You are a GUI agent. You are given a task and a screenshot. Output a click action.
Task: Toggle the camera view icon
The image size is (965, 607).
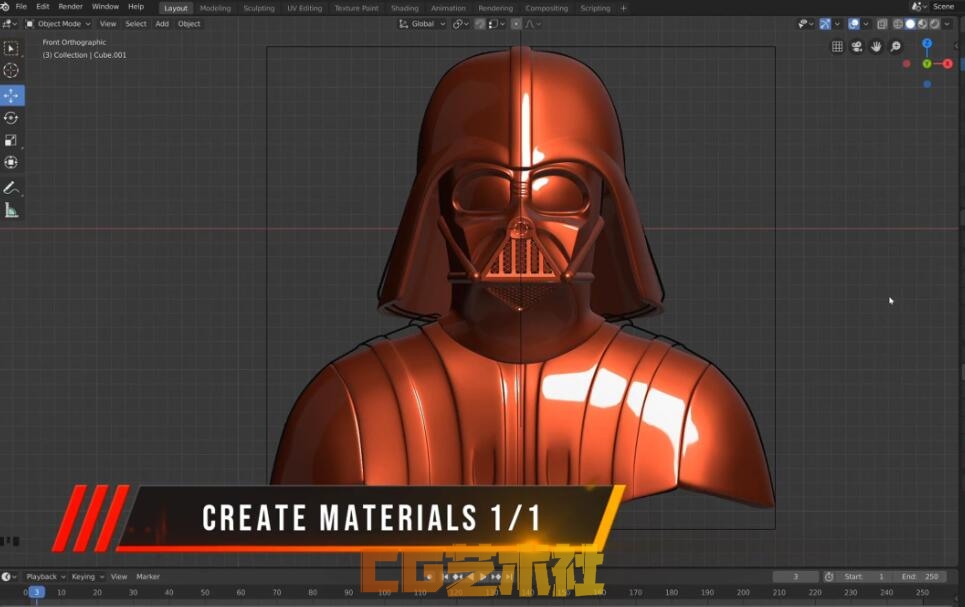(856, 47)
